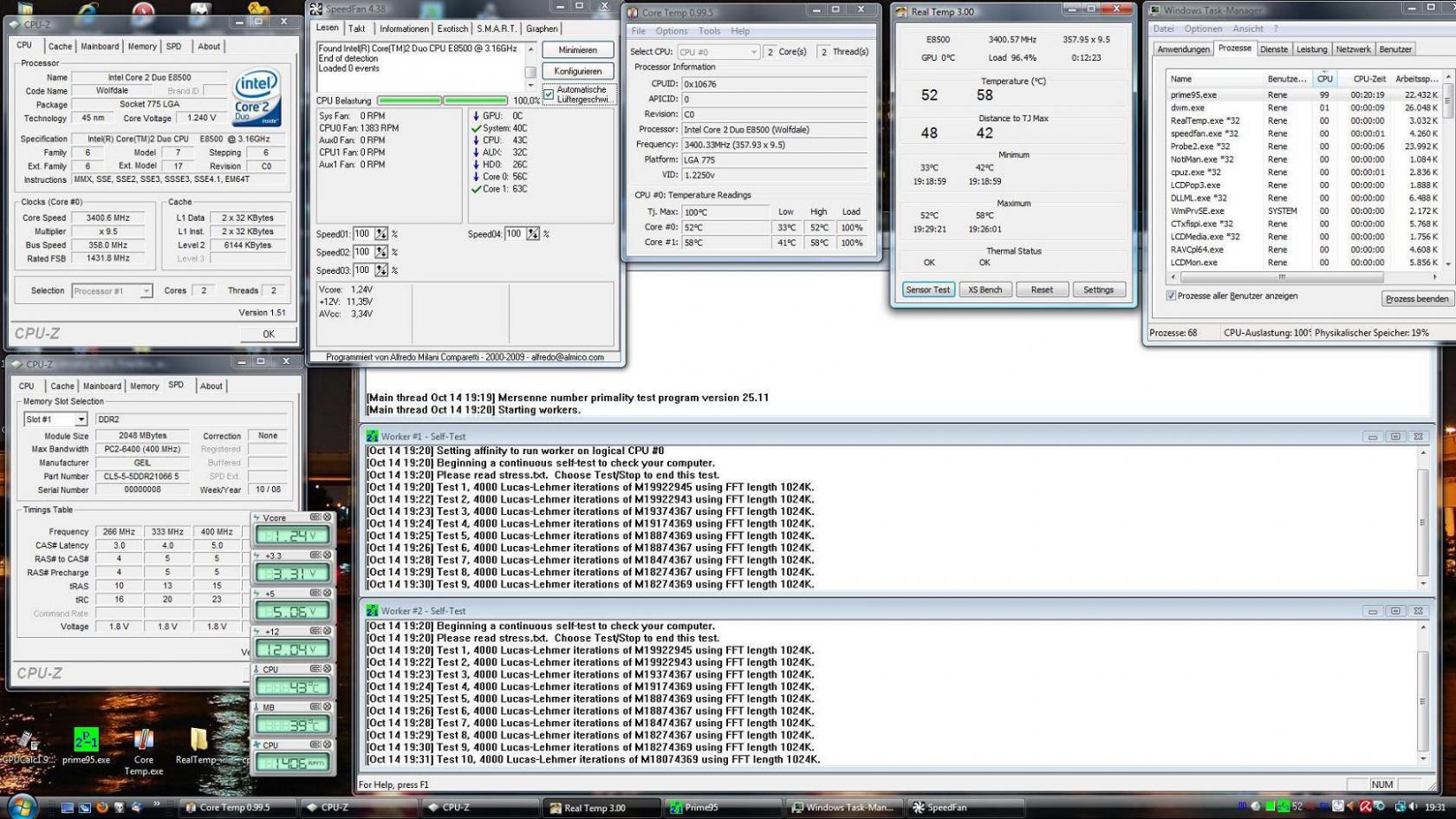Open the Processor #1 selection dropdown in CPU-Z
Viewport: 1456px width, 819px height.
click(113, 291)
